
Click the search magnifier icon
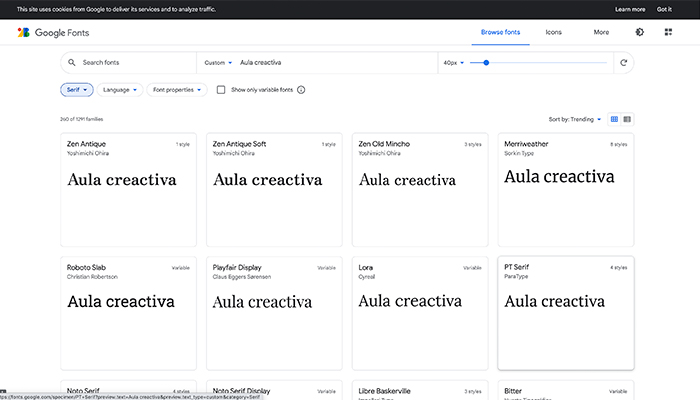(71, 62)
